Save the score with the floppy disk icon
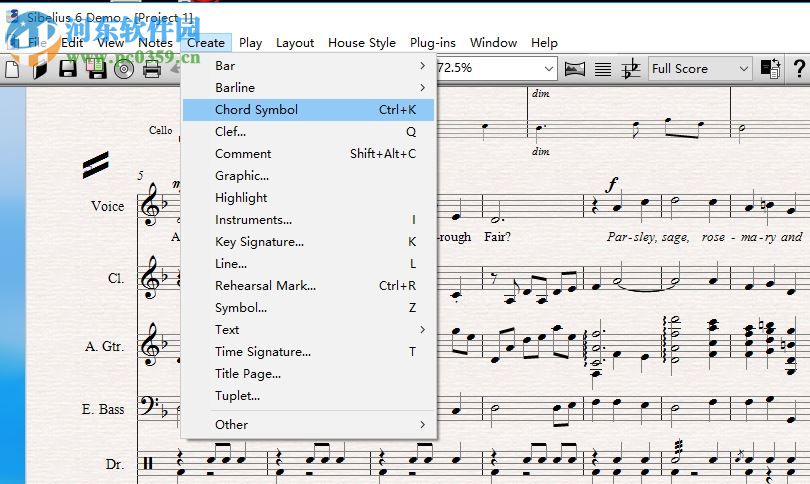The image size is (810, 484). click(68, 69)
